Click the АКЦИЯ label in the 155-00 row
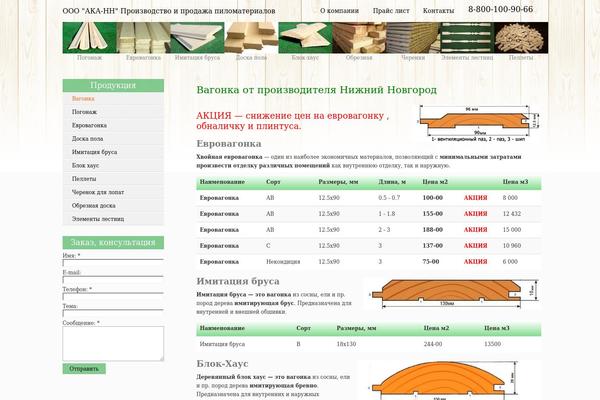 475,214
